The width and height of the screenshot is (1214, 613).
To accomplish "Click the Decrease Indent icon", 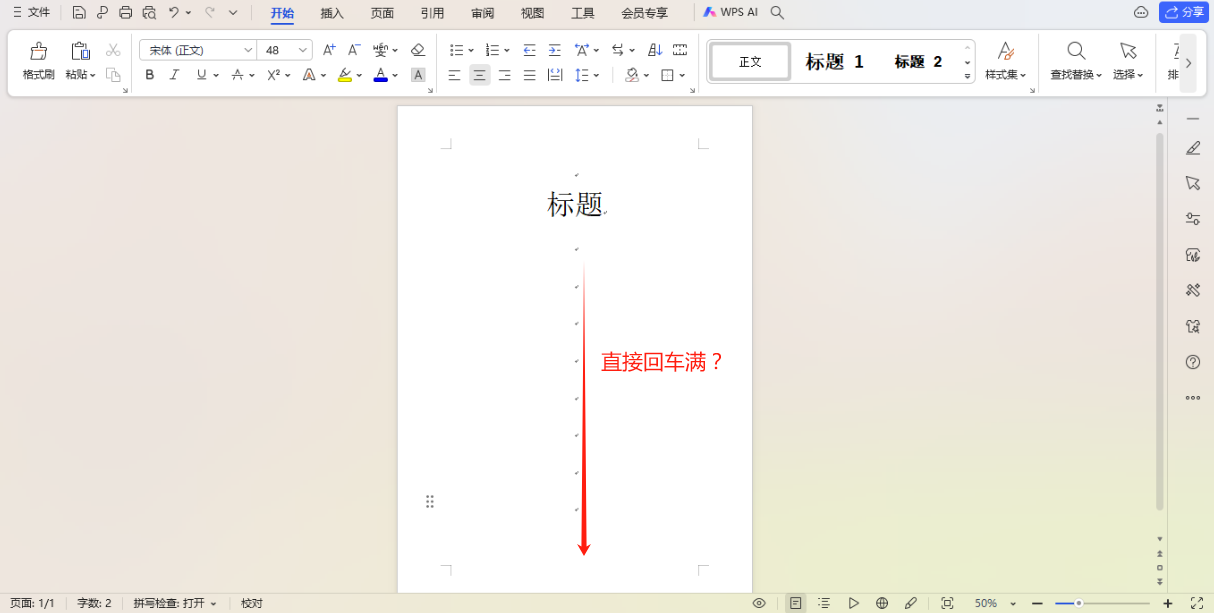I will coord(530,49).
